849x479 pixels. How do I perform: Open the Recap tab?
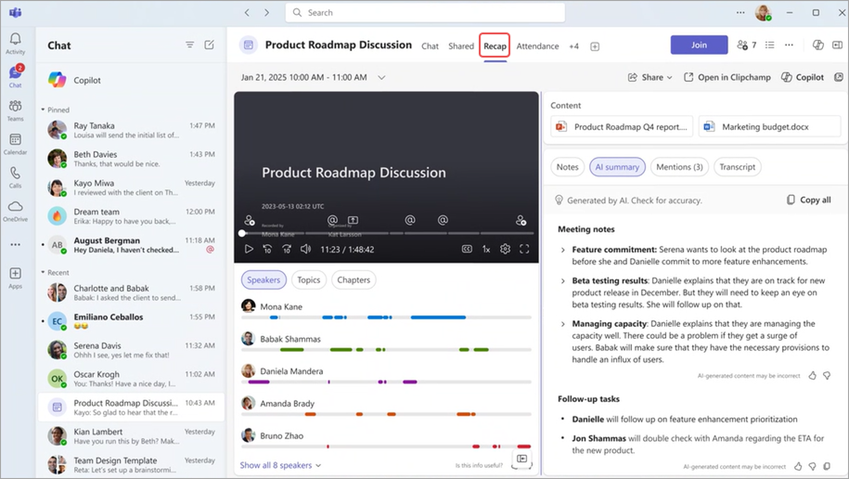coord(495,47)
